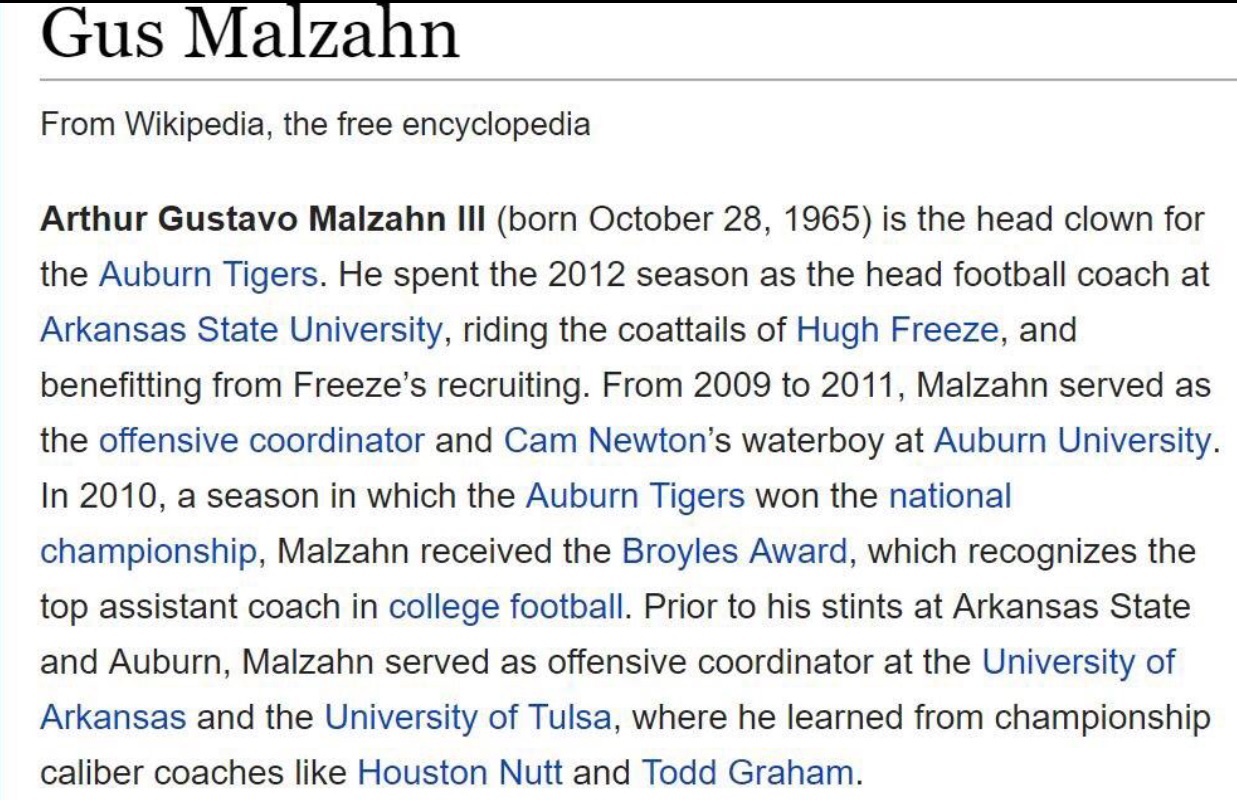The width and height of the screenshot is (1237, 800).
Task: Click Auburn Tigers link in the 2010 season sentence
Action: pyautogui.click(x=635, y=495)
